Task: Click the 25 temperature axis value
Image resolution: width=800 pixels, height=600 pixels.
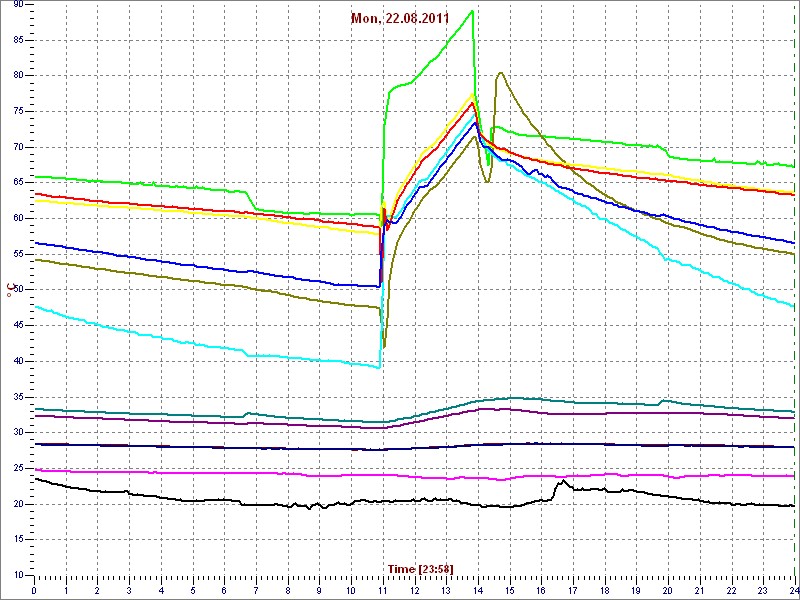Action: click(18, 468)
